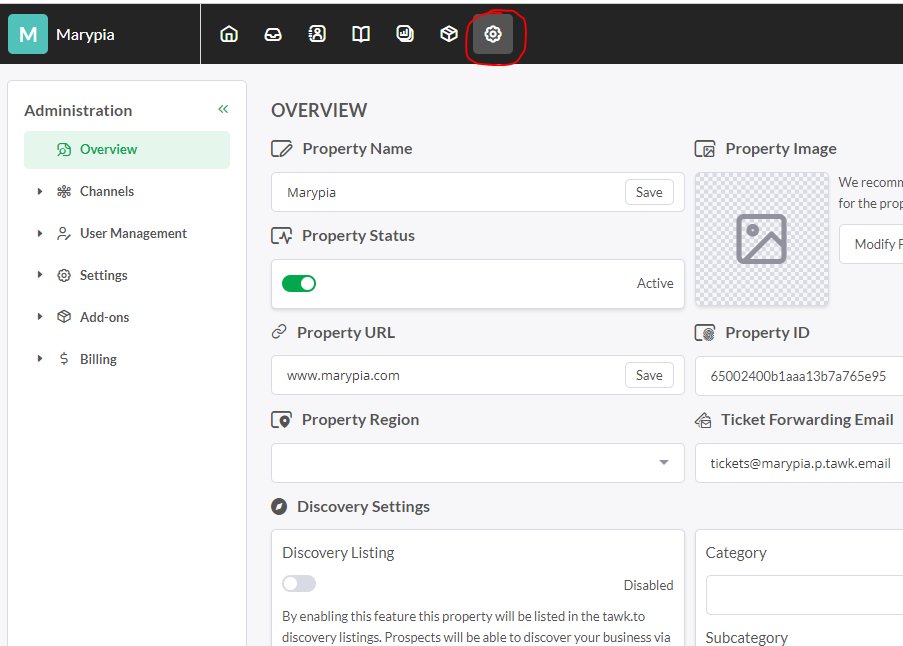The height and width of the screenshot is (646, 903).
Task: Open the Administration gear icon in top bar
Action: click(493, 34)
